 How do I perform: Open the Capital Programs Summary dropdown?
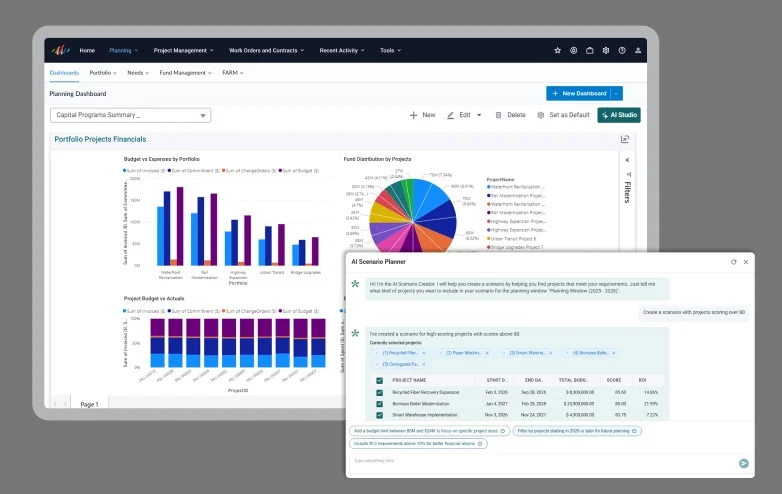coord(131,115)
